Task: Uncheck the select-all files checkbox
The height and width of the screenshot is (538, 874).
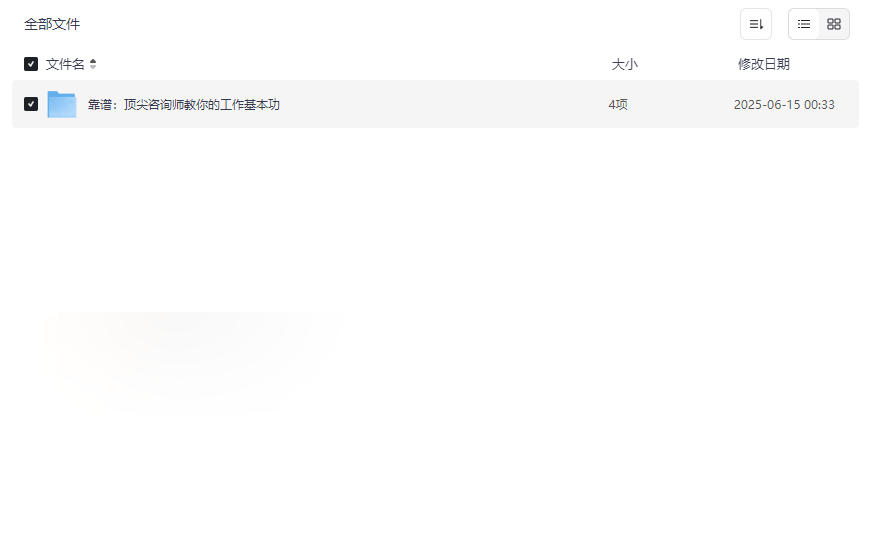Action: click(x=31, y=64)
